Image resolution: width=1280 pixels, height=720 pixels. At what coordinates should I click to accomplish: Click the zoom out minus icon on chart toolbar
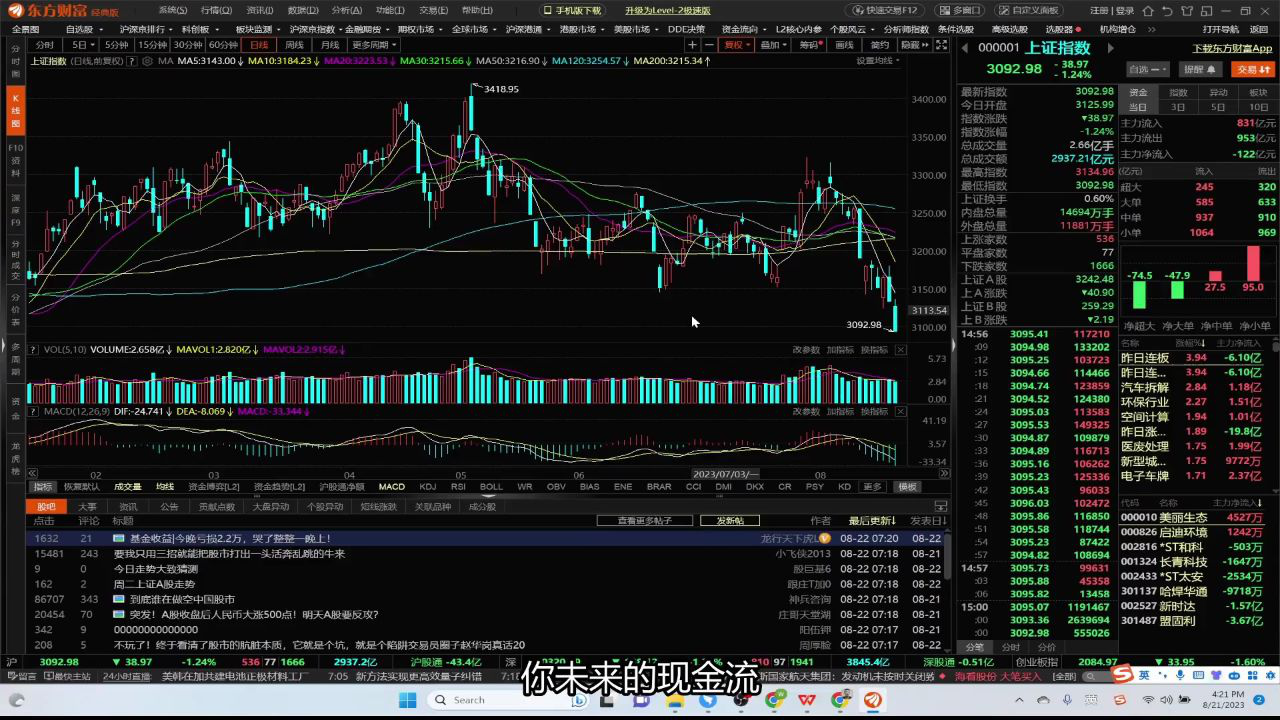point(709,45)
